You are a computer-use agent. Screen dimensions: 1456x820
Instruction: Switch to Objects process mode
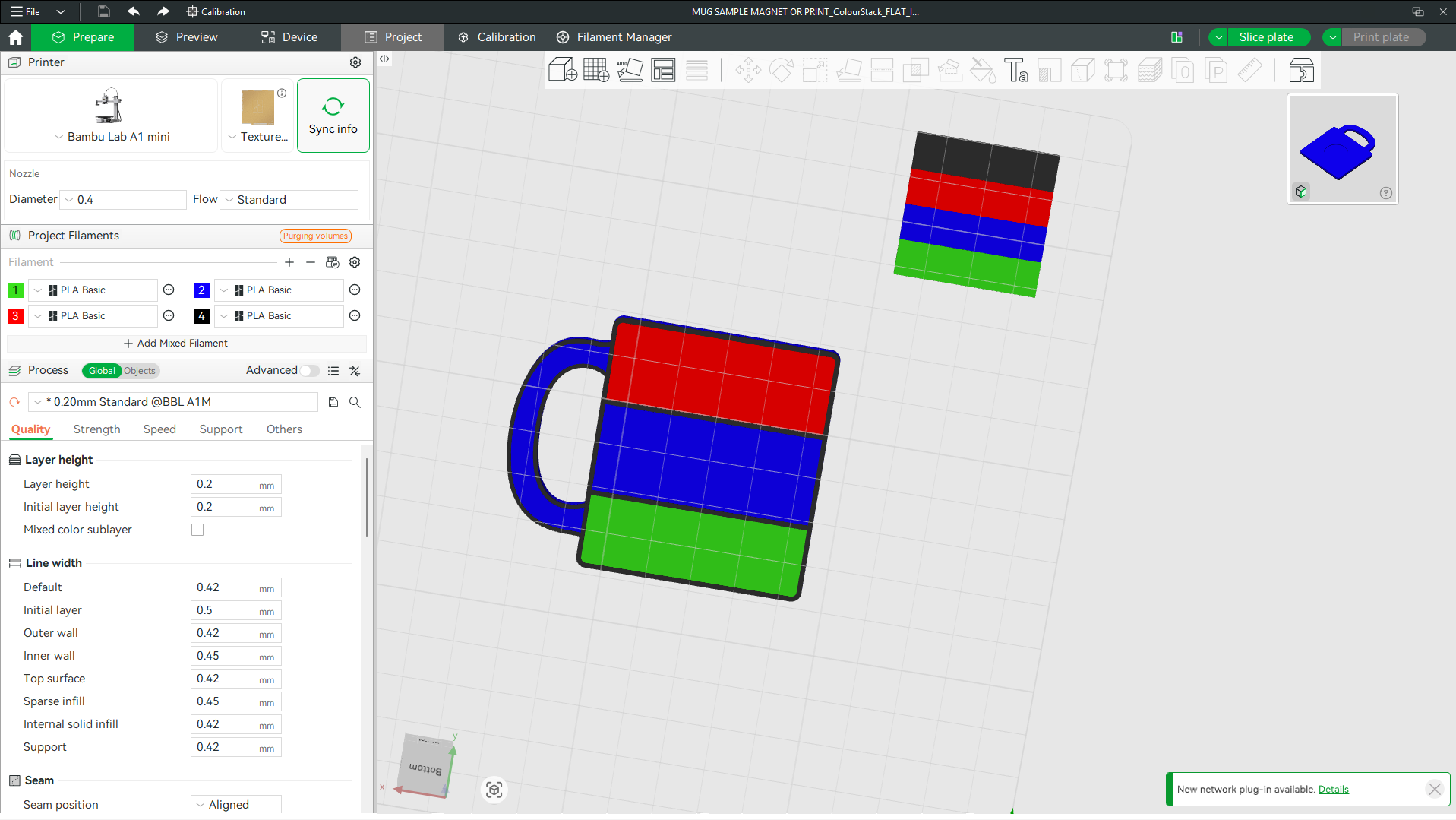(140, 371)
